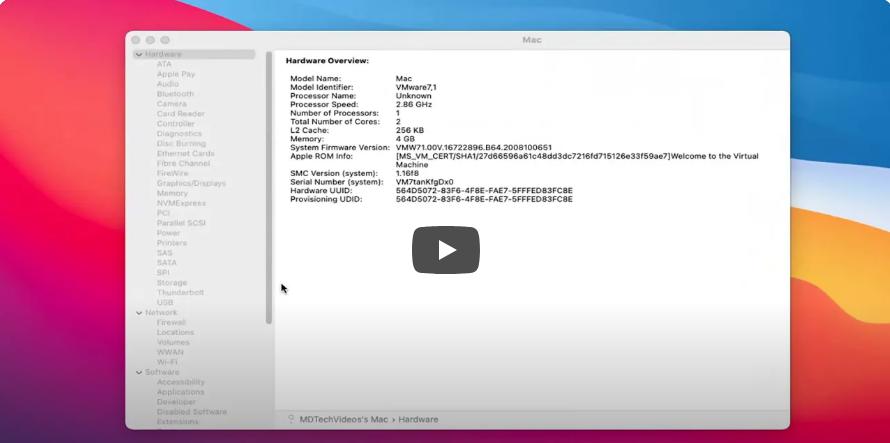Click Hardware in the path bar
890x443 pixels.
pos(418,419)
